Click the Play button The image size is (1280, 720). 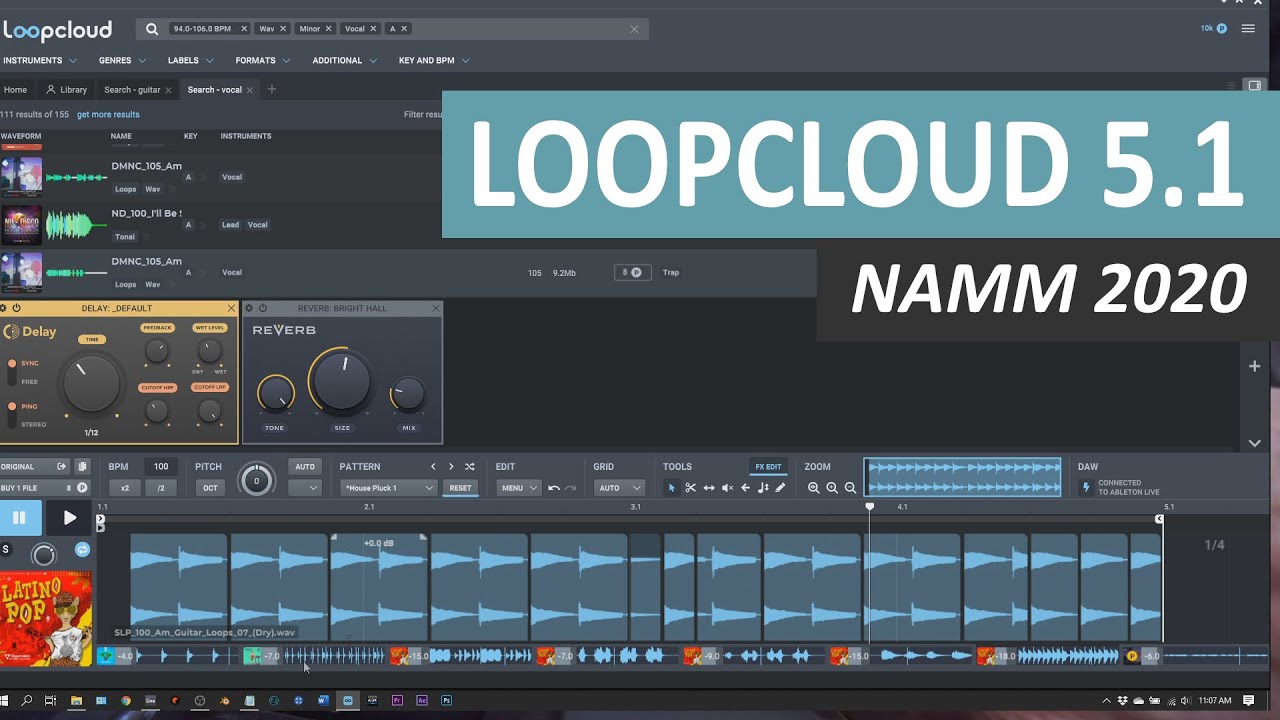pos(69,518)
